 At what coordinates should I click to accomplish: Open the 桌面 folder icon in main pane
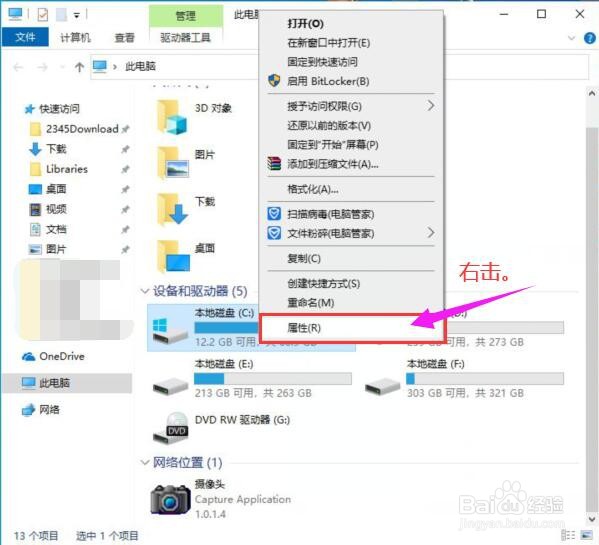(x=173, y=257)
